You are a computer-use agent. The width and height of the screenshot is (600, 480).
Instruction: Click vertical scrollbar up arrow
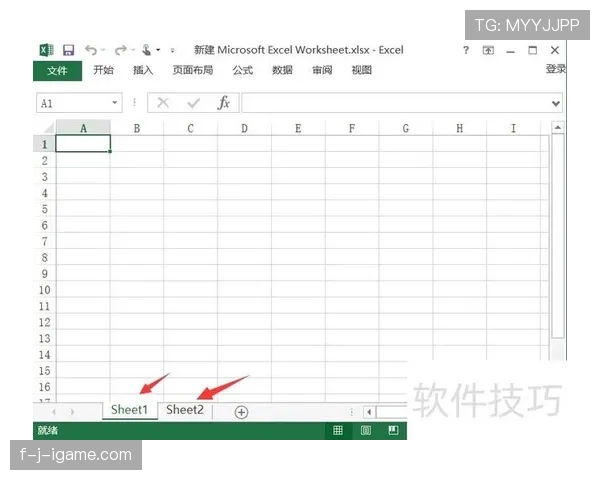click(558, 127)
